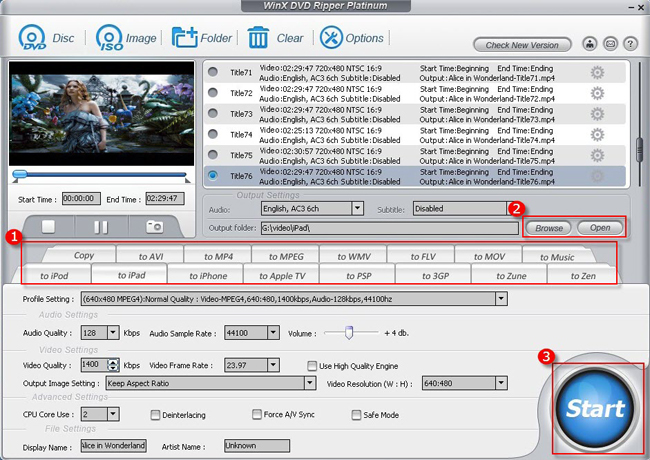Open settings gear for Title73

[597, 114]
